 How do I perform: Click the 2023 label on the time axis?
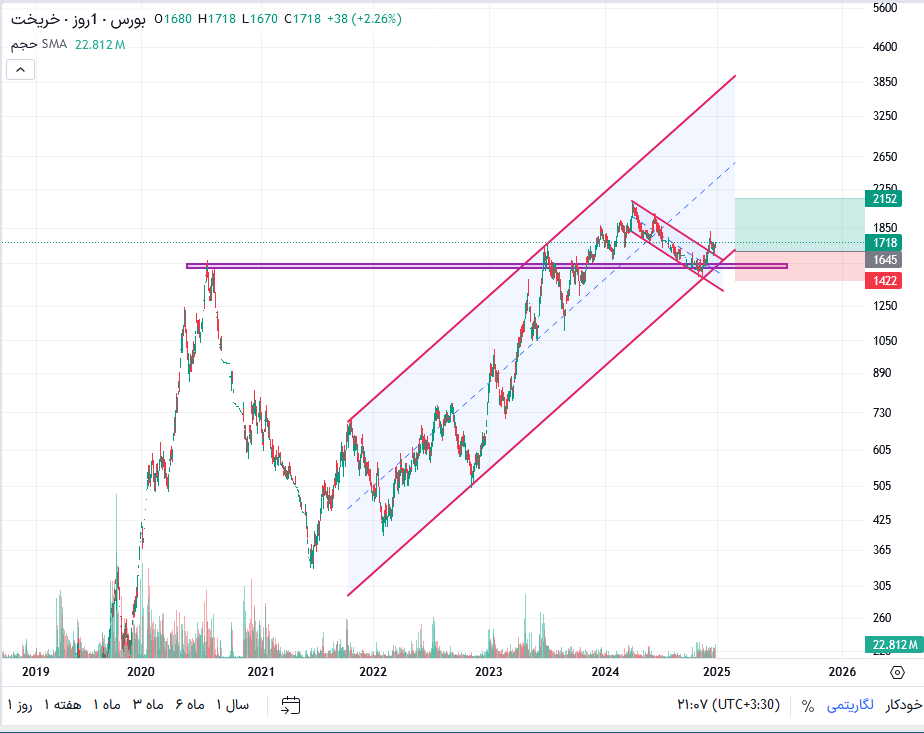(x=489, y=672)
